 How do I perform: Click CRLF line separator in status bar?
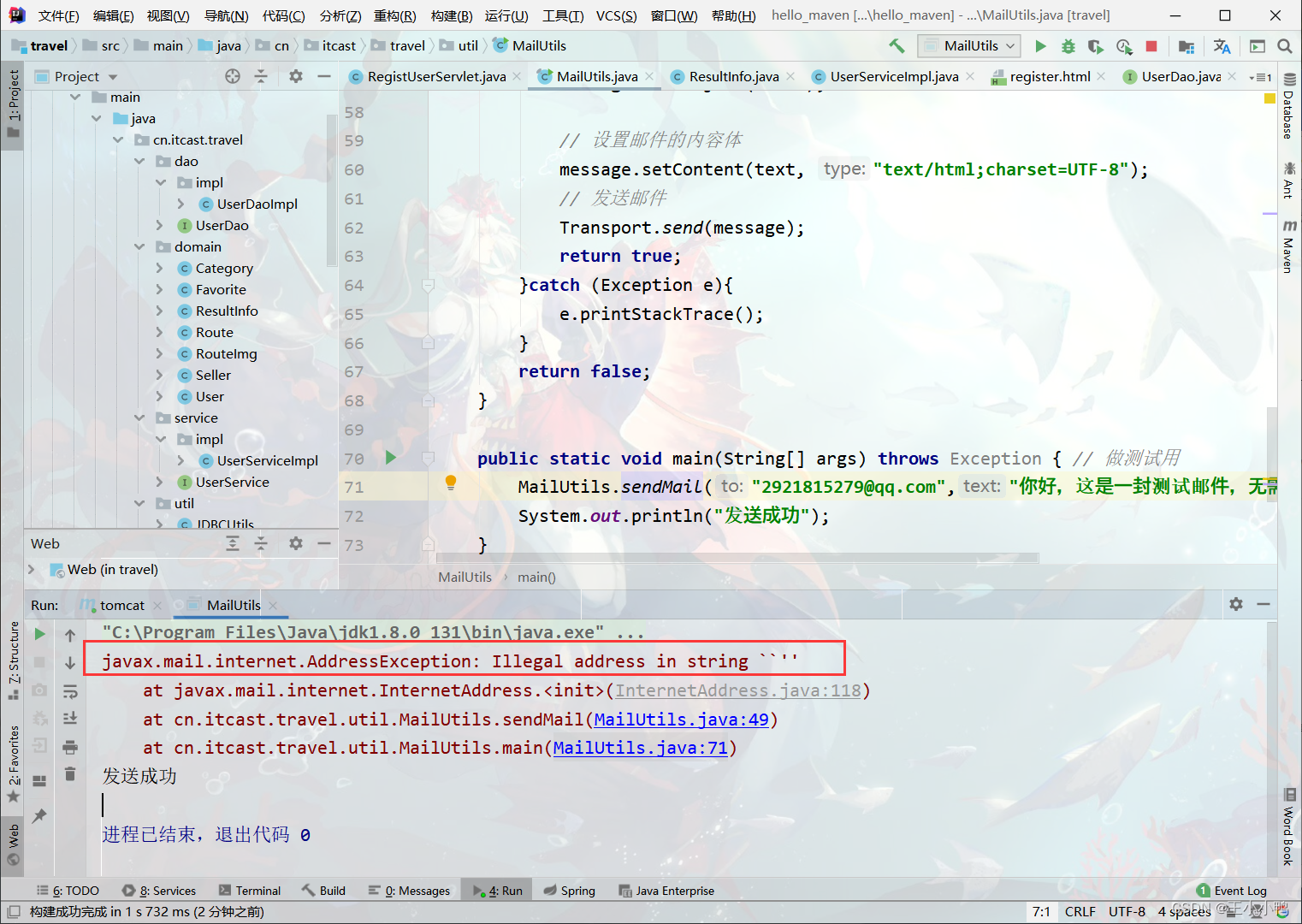[x=1080, y=912]
